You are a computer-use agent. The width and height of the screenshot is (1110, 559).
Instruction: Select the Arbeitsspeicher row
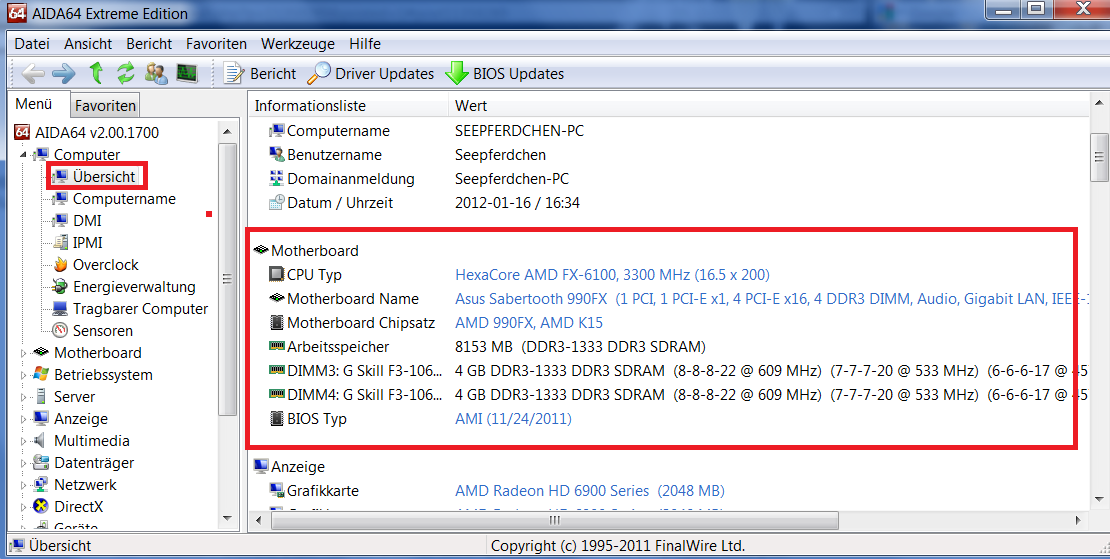tap(668, 347)
